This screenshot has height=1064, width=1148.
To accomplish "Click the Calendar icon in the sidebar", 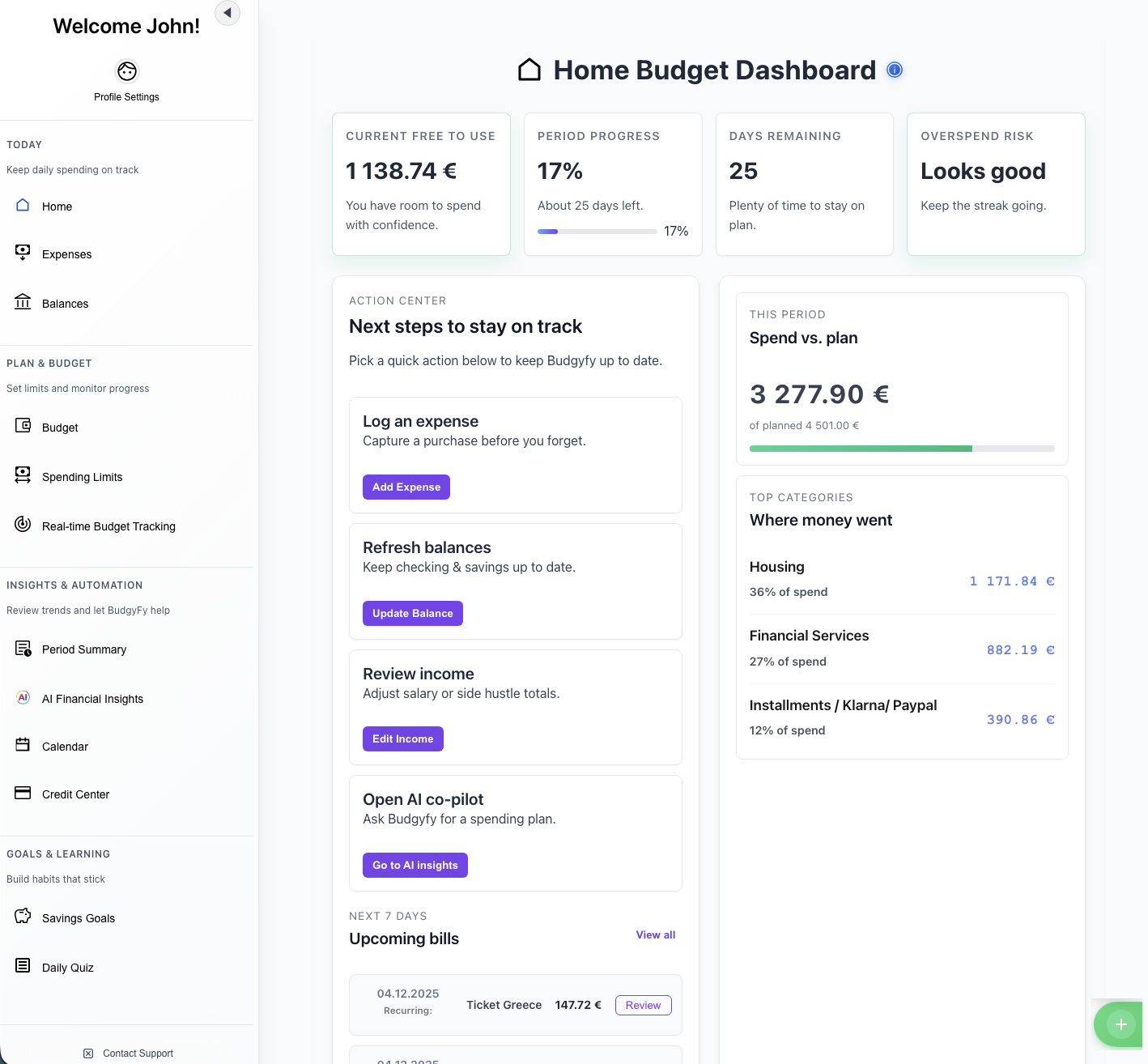I will pyautogui.click(x=23, y=746).
